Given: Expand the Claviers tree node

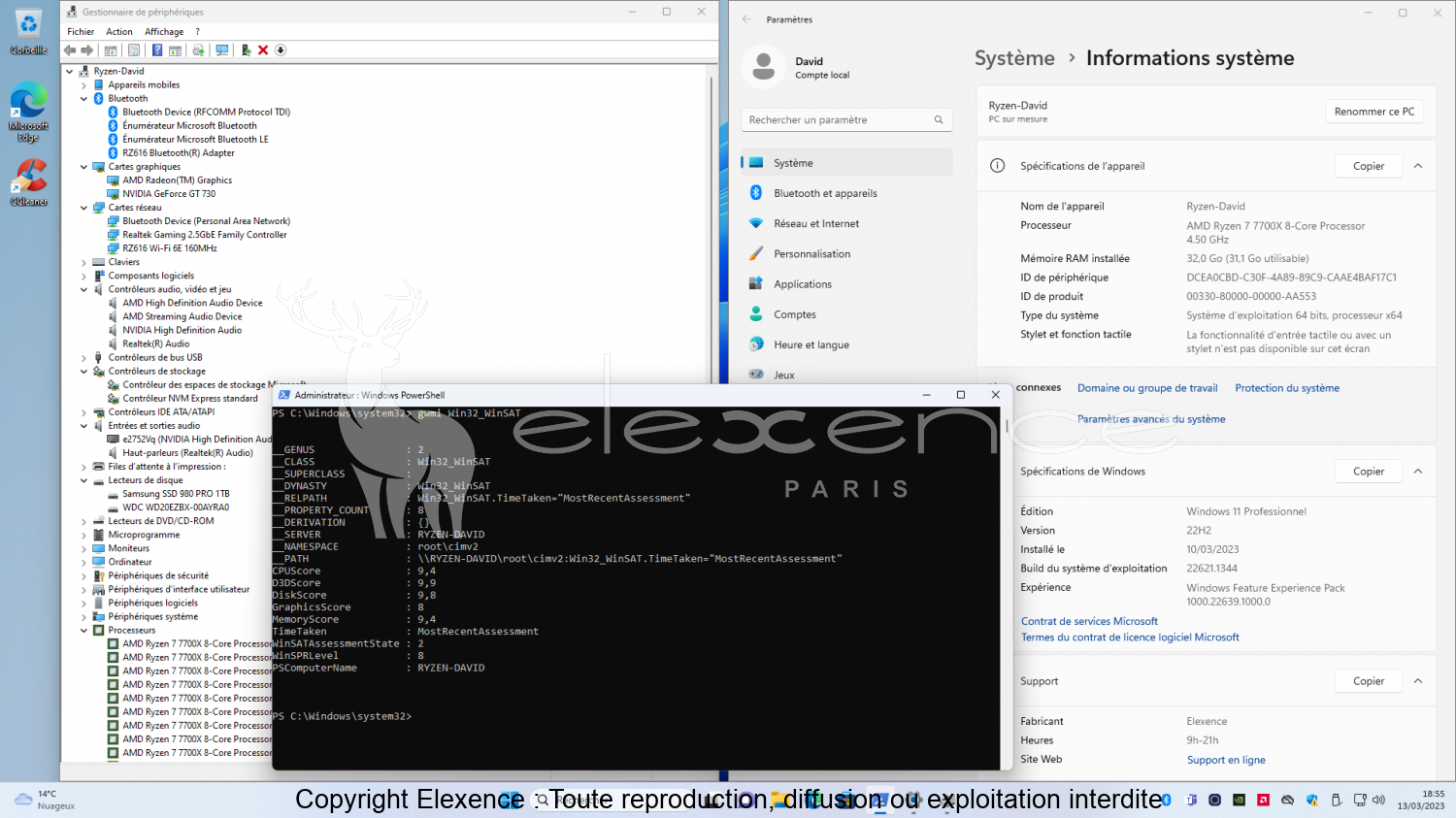Looking at the screenshot, I should (83, 262).
